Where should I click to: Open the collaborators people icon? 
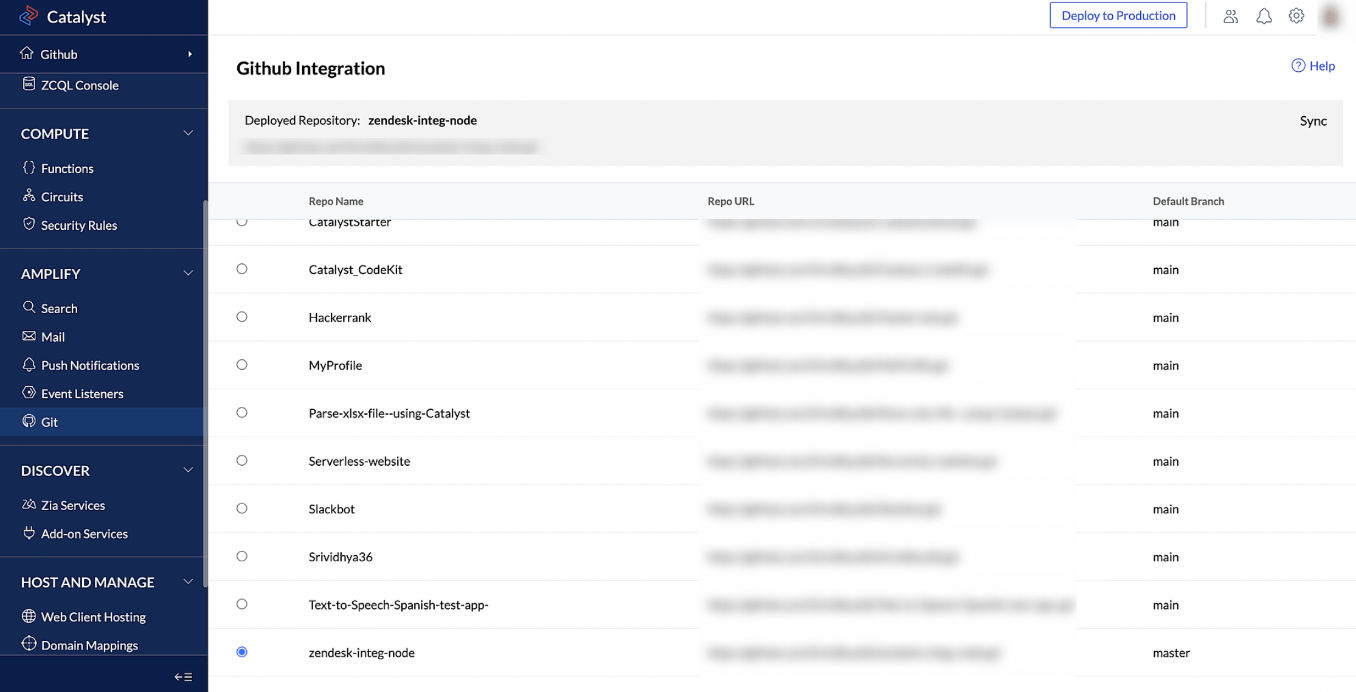point(1231,16)
